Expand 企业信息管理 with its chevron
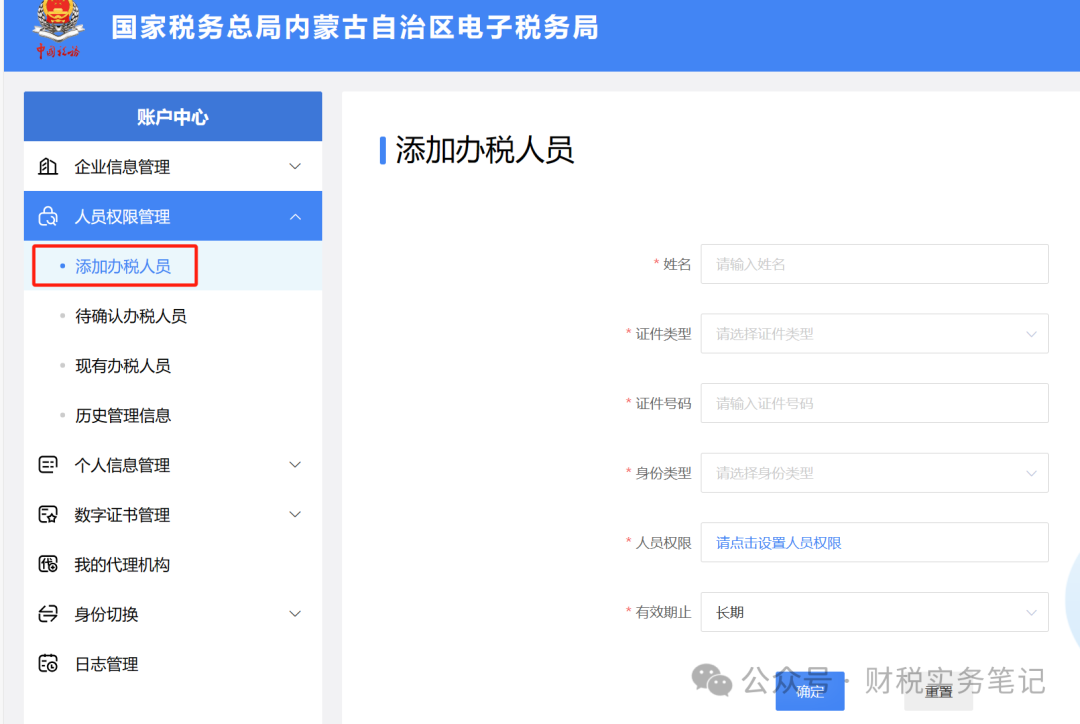Image resolution: width=1080 pixels, height=724 pixels. tap(295, 167)
